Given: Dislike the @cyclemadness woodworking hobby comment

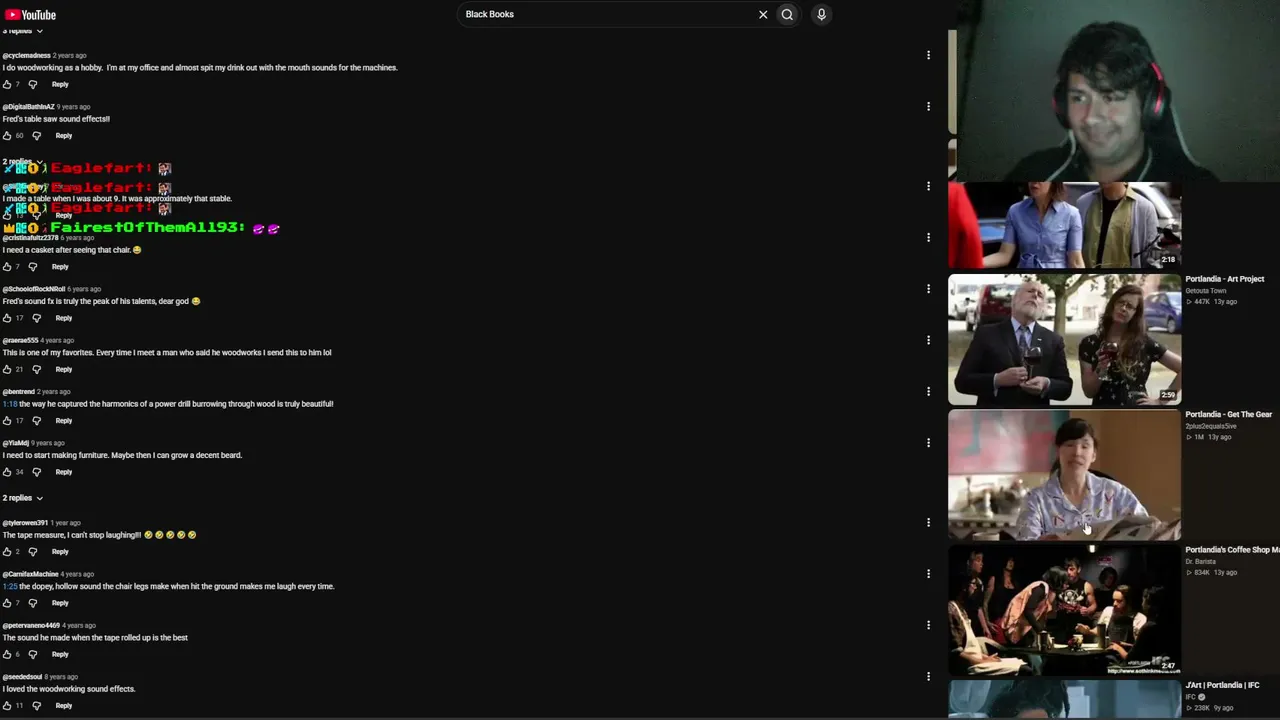Looking at the screenshot, I should coord(33,84).
